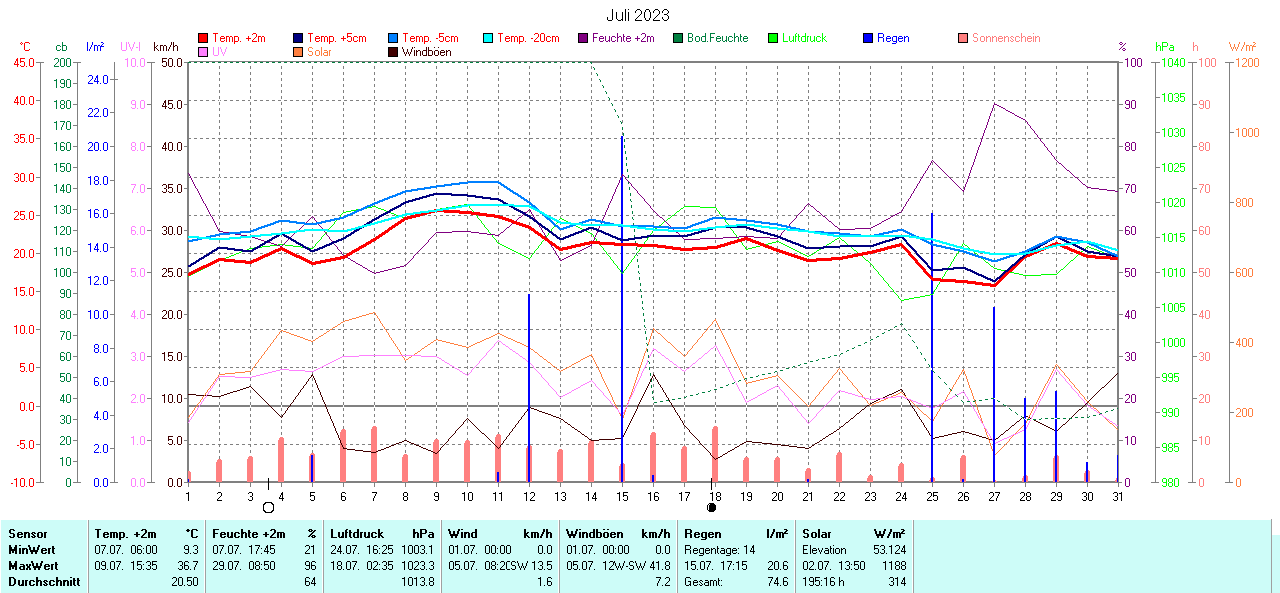Select the 'Temp. +2m' legend label
This screenshot has height=593, width=1280.
(240, 38)
